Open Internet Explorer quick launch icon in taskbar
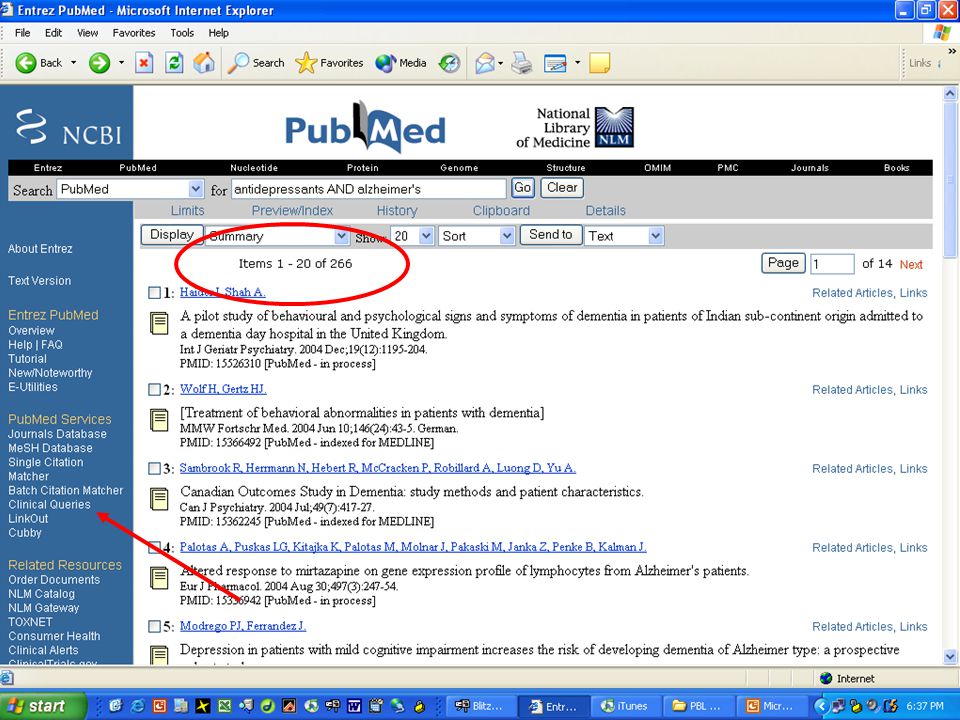The image size is (960, 720). click(x=137, y=706)
